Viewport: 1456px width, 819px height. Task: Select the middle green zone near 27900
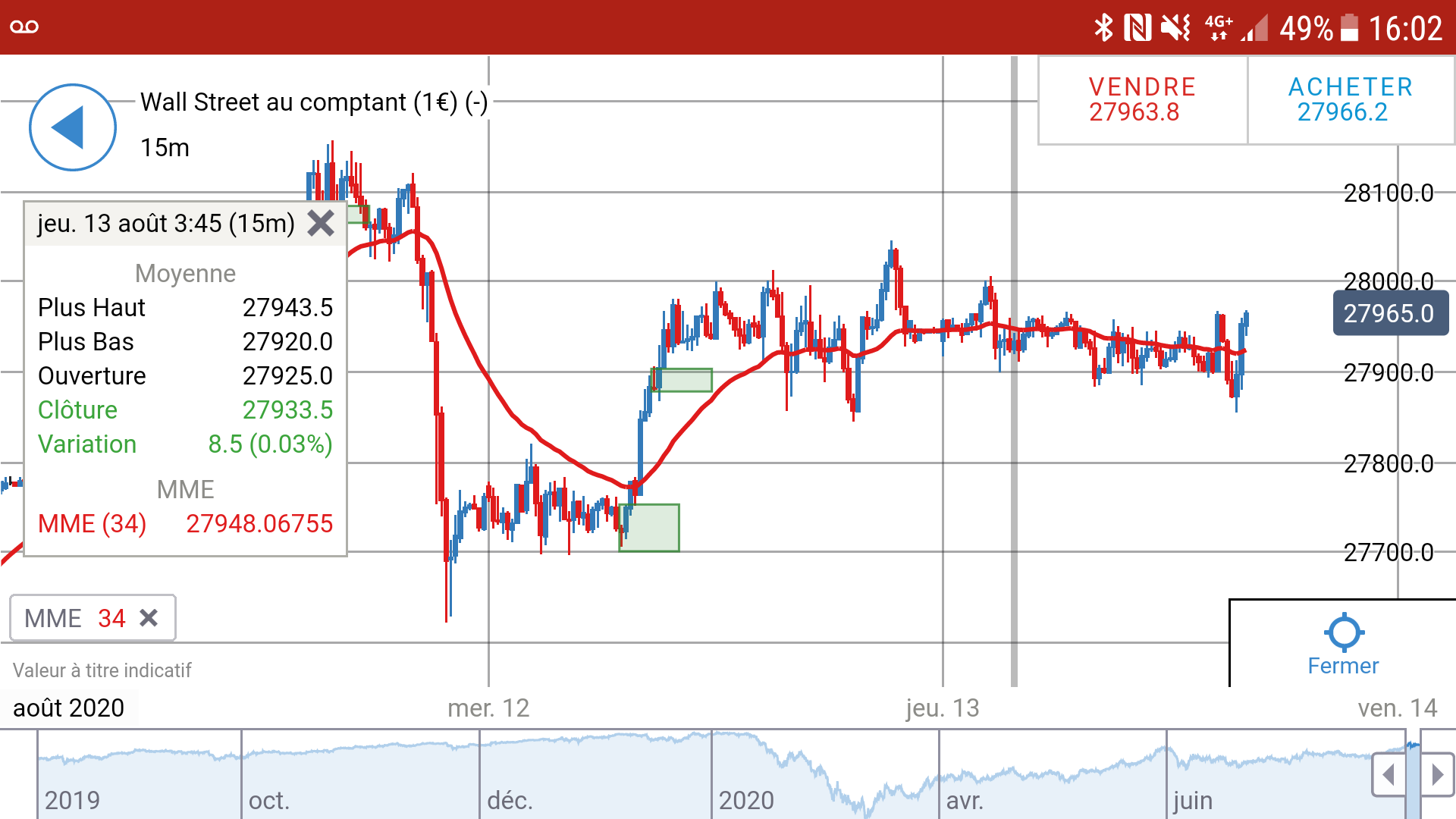pos(684,379)
